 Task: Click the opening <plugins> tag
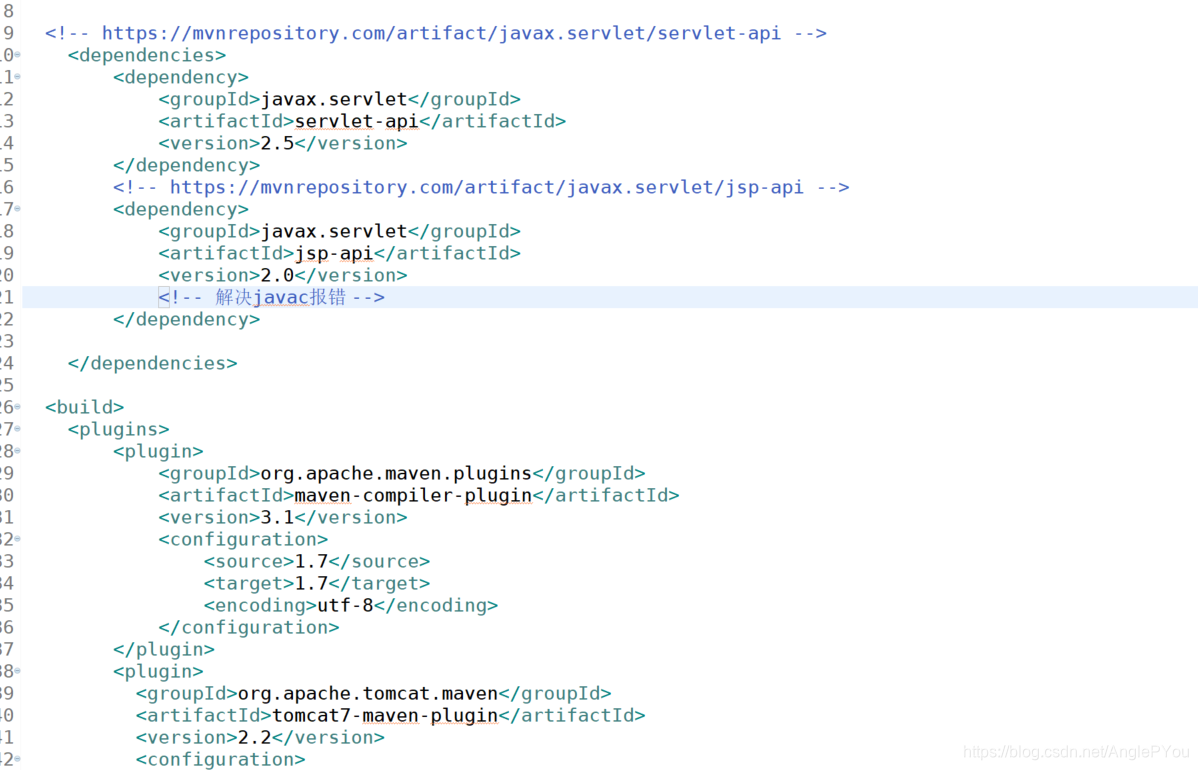point(118,429)
